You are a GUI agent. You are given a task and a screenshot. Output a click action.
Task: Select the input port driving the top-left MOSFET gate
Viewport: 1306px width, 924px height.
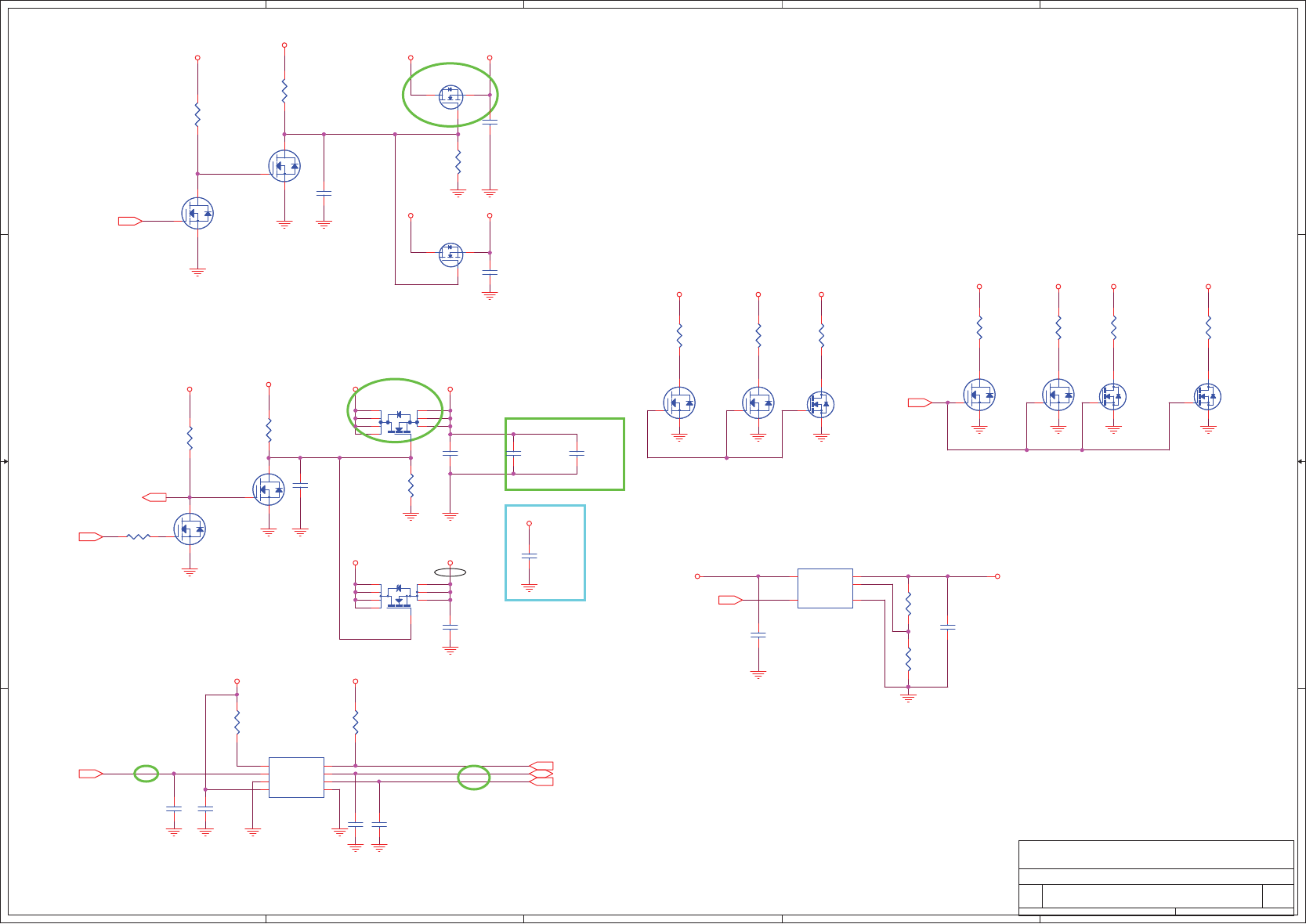tap(130, 221)
